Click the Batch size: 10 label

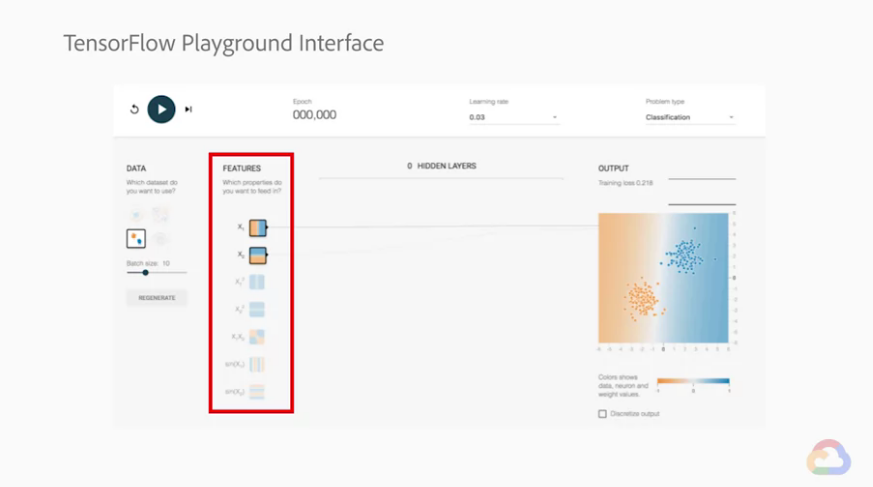[148, 263]
